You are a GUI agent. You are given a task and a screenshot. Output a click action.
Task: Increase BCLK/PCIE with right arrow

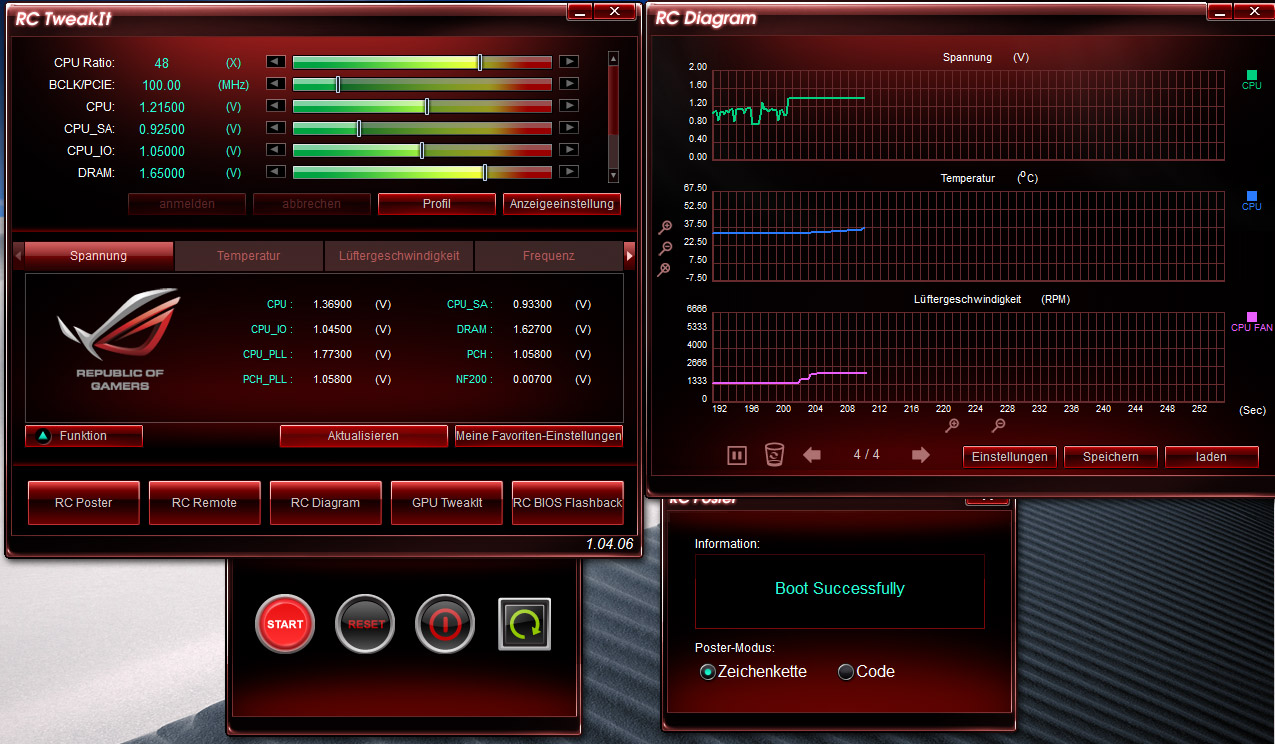568,84
